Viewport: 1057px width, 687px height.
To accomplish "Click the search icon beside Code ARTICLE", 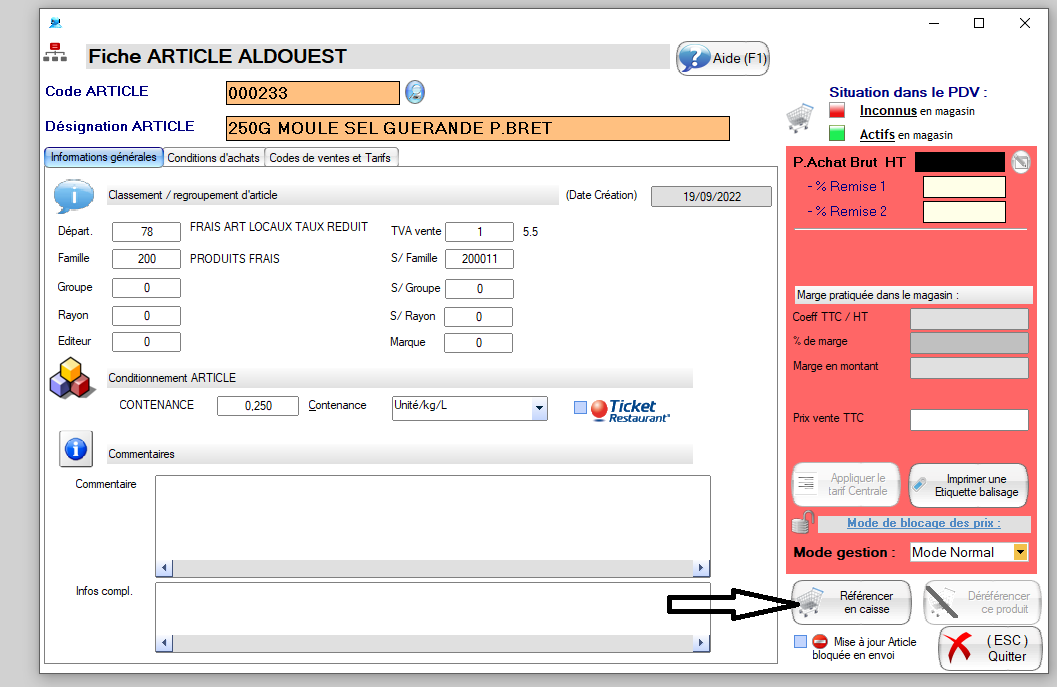I will [x=415, y=93].
